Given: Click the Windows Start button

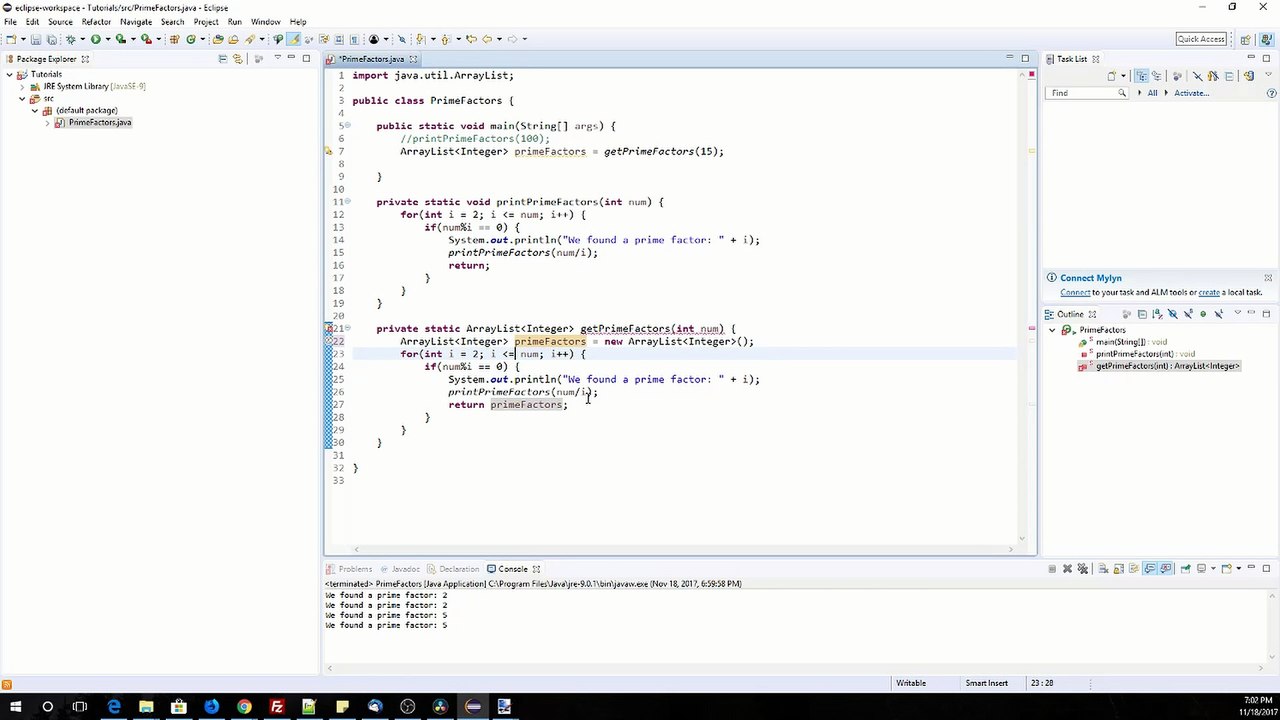Looking at the screenshot, I should click(15, 707).
